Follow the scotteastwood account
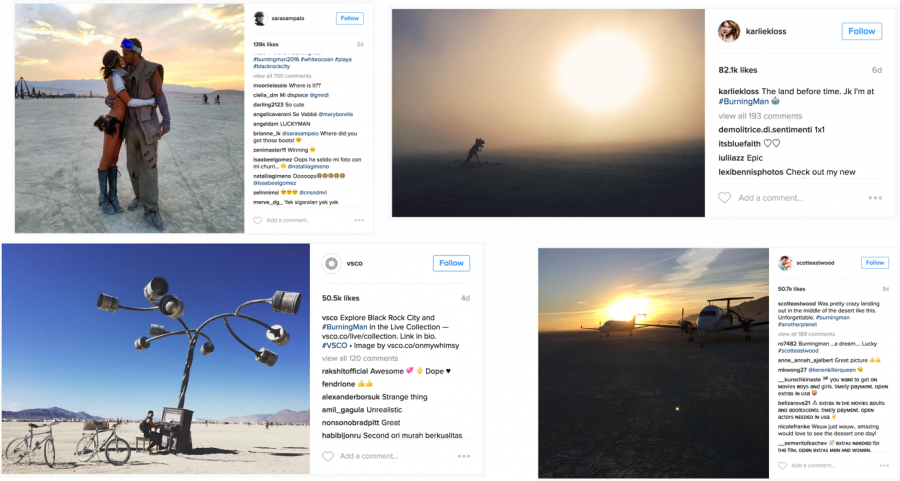Screen dimensions: 900x481 coord(875,263)
